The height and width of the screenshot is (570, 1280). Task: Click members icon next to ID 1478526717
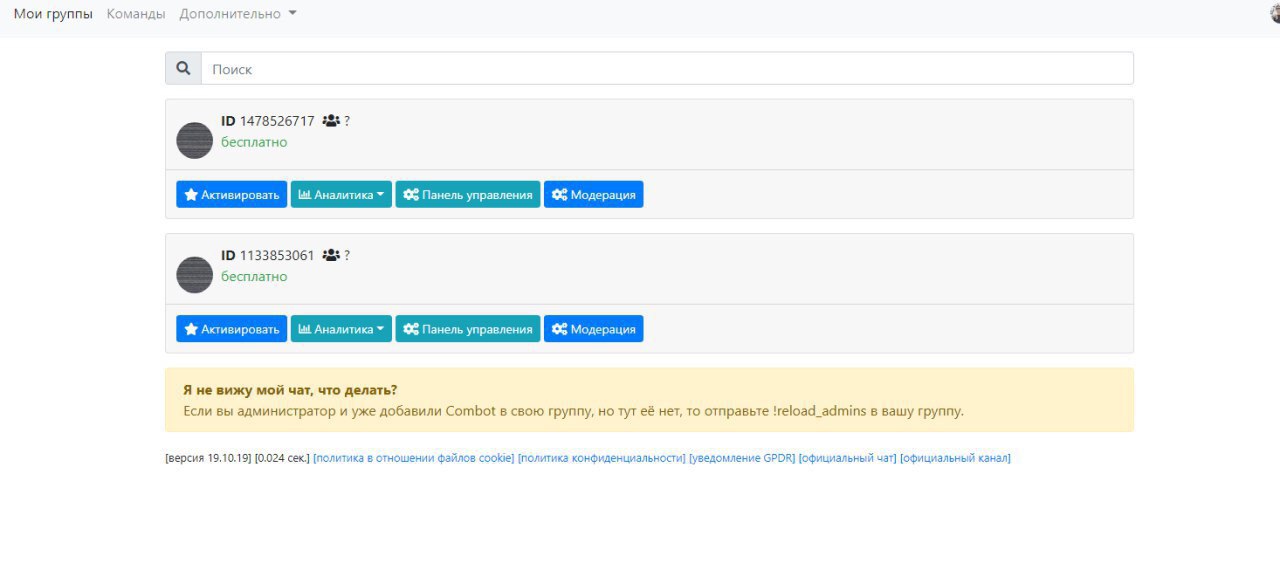(x=331, y=121)
